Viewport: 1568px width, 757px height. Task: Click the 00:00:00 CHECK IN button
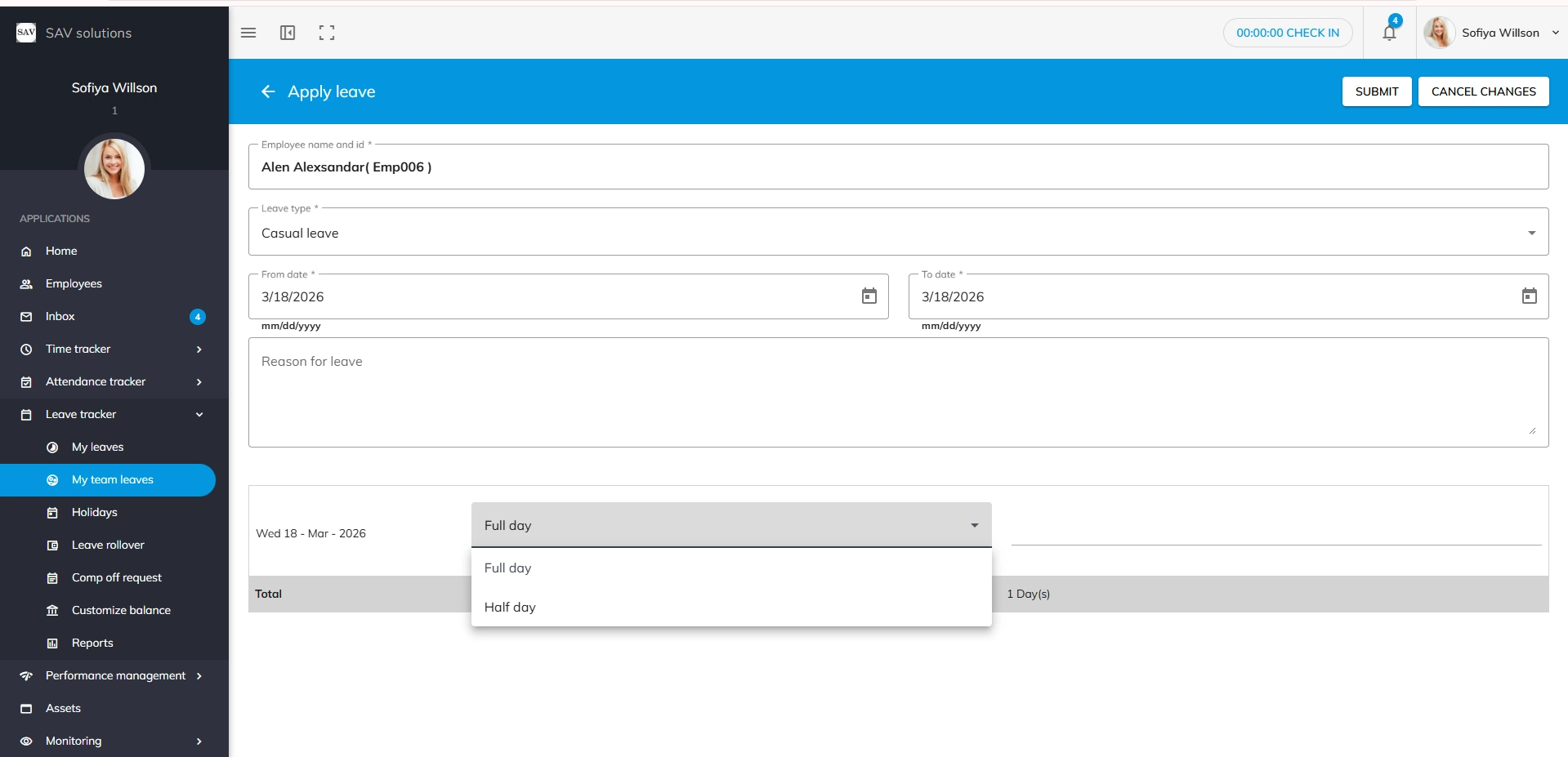pyautogui.click(x=1287, y=33)
